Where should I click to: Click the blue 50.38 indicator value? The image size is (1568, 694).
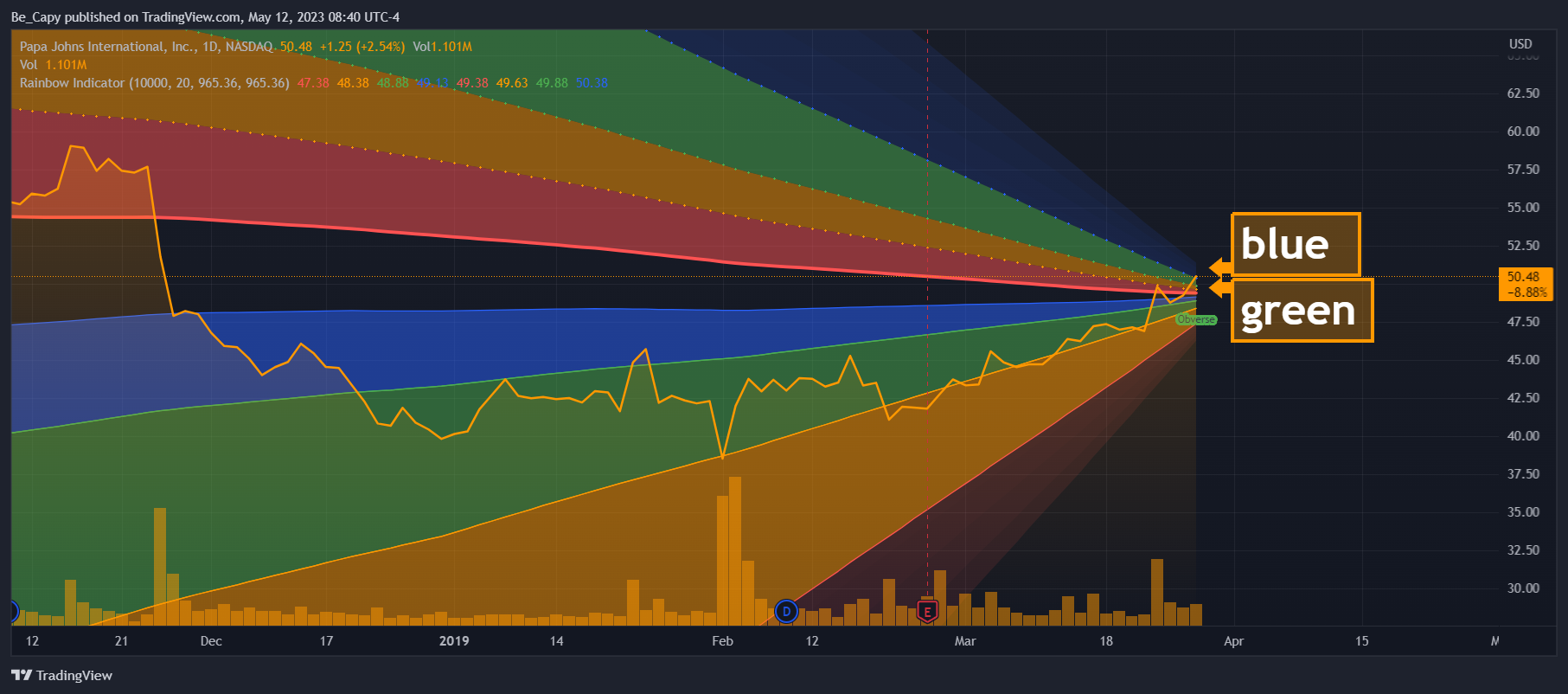pyautogui.click(x=592, y=83)
